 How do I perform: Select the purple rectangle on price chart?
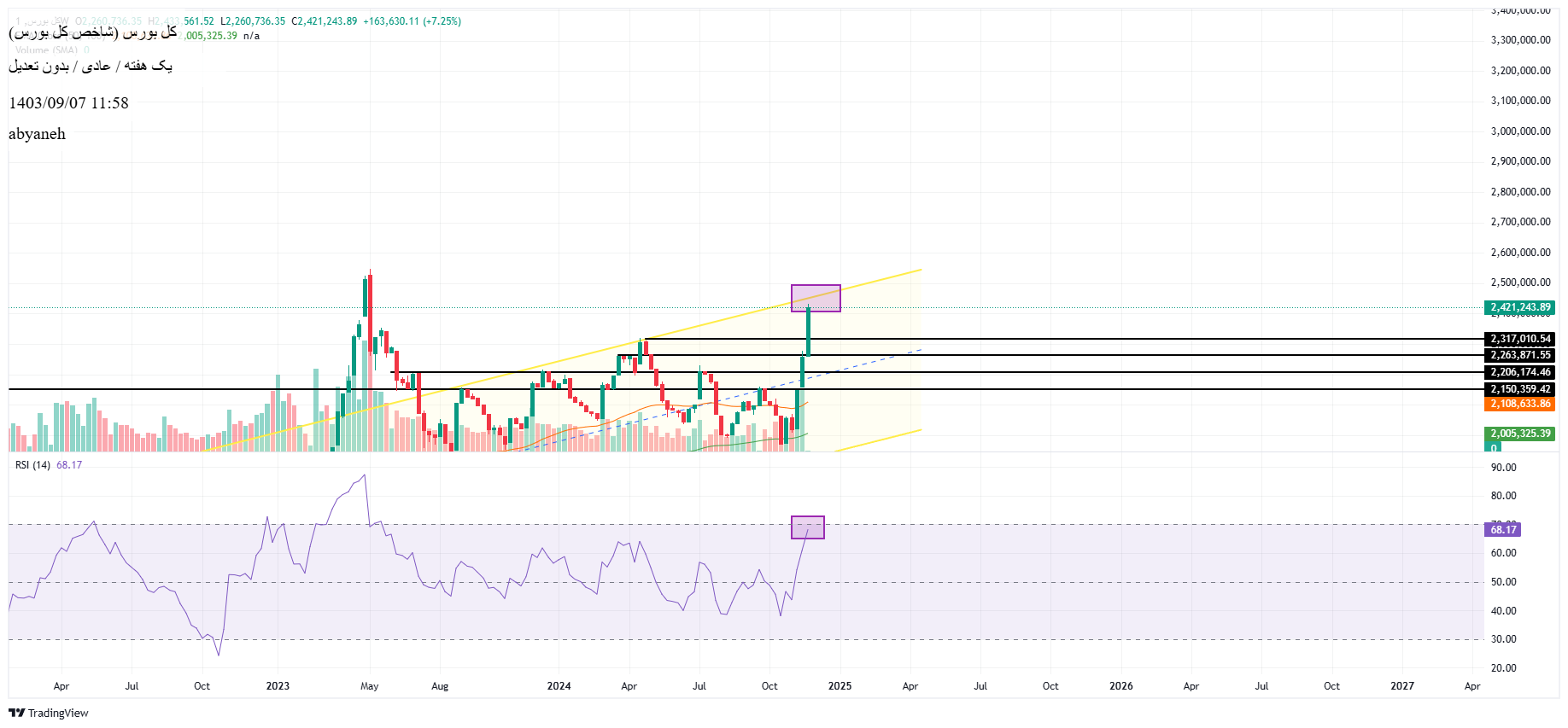816,298
